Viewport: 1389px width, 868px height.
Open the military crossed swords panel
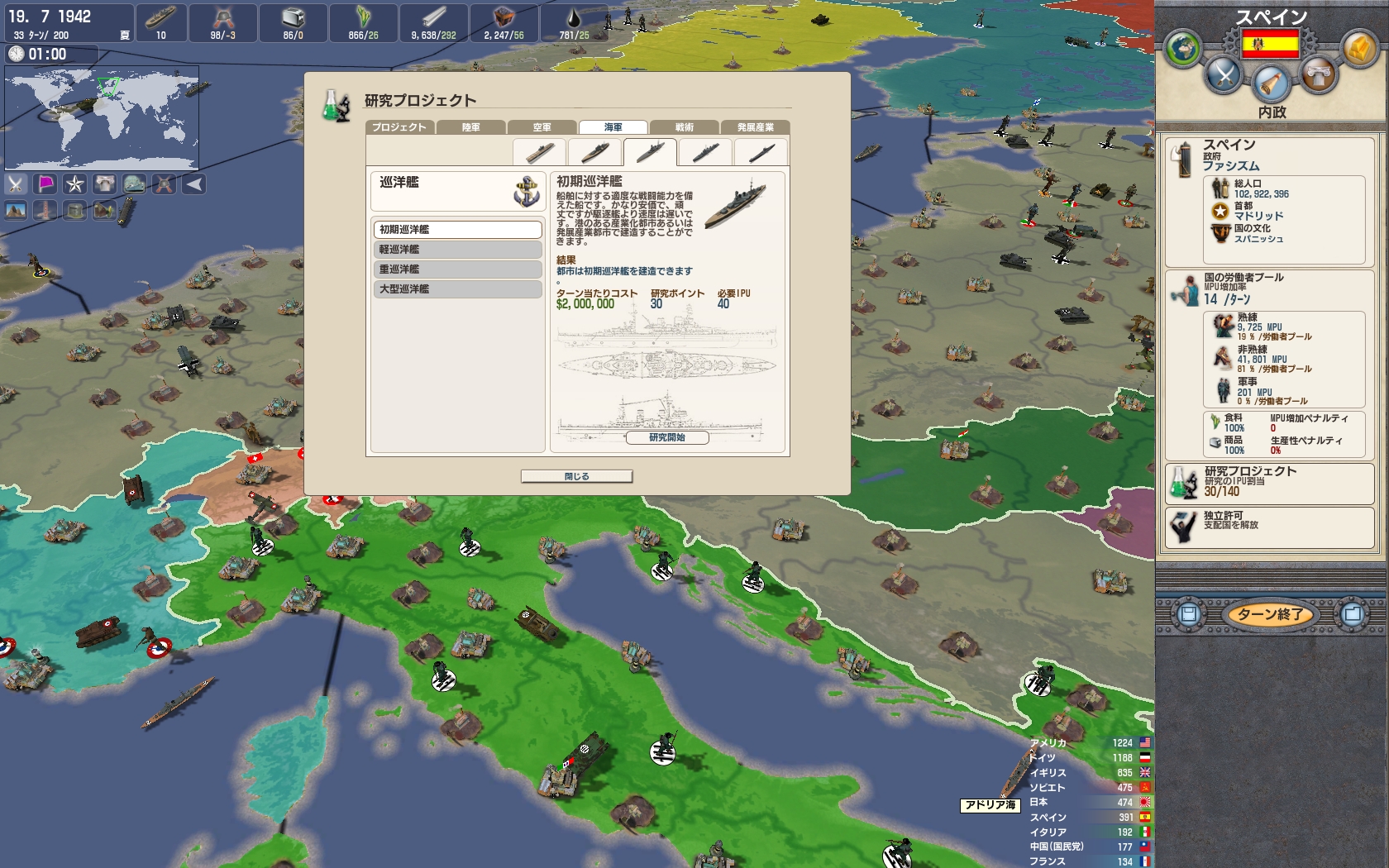1224,75
